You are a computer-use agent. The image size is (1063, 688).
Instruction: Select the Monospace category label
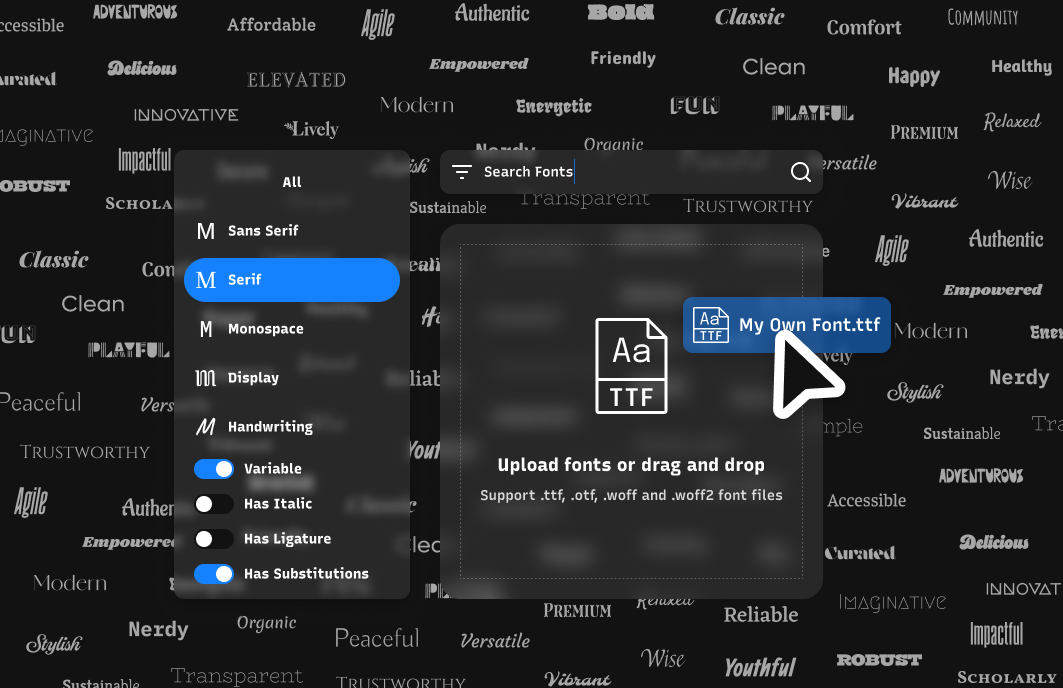[265, 329]
